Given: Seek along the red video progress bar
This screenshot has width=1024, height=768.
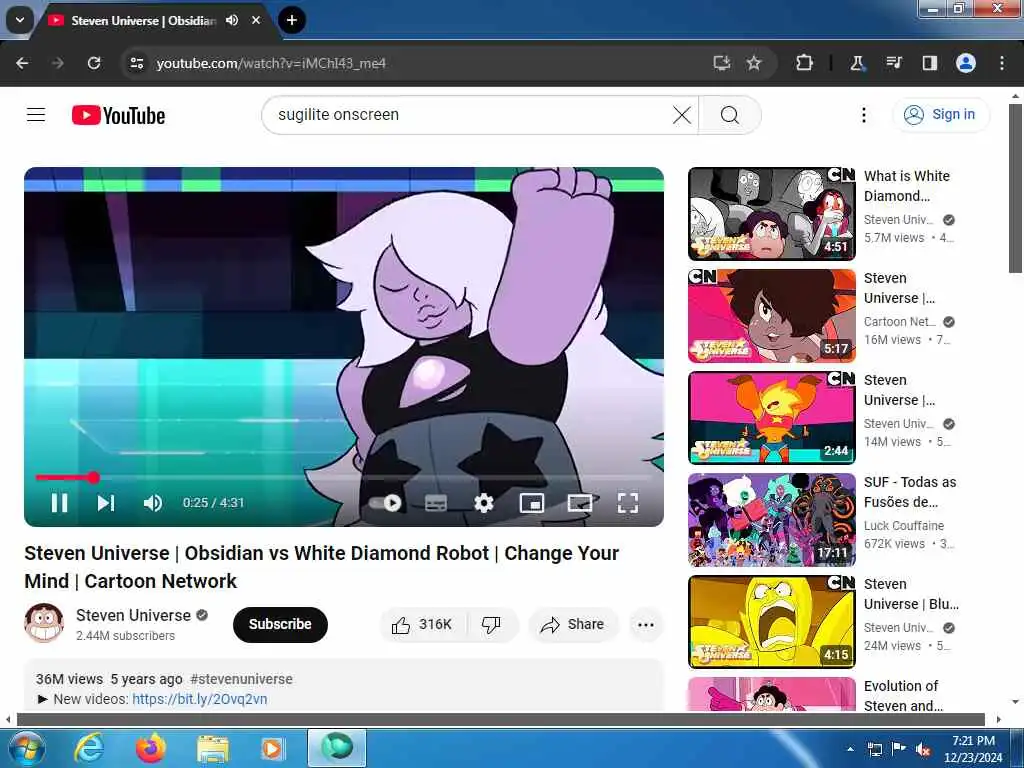Looking at the screenshot, I should [x=344, y=477].
